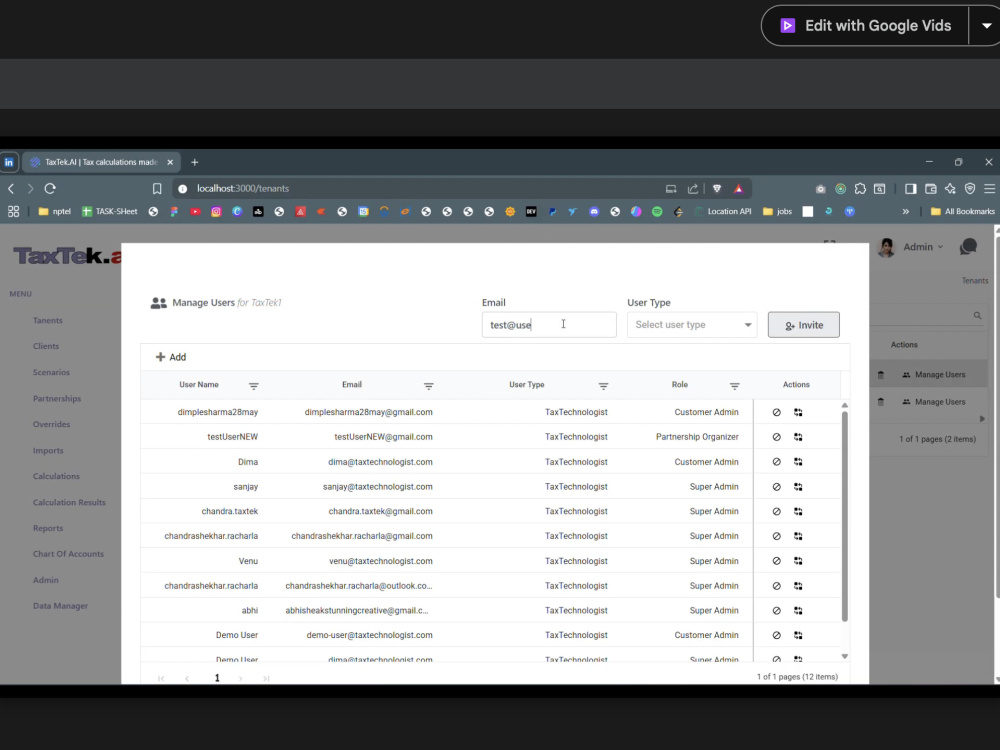Click block icon for demo-user@taxtechnologist.com row
Viewport: 1000px width, 750px height.
776,635
